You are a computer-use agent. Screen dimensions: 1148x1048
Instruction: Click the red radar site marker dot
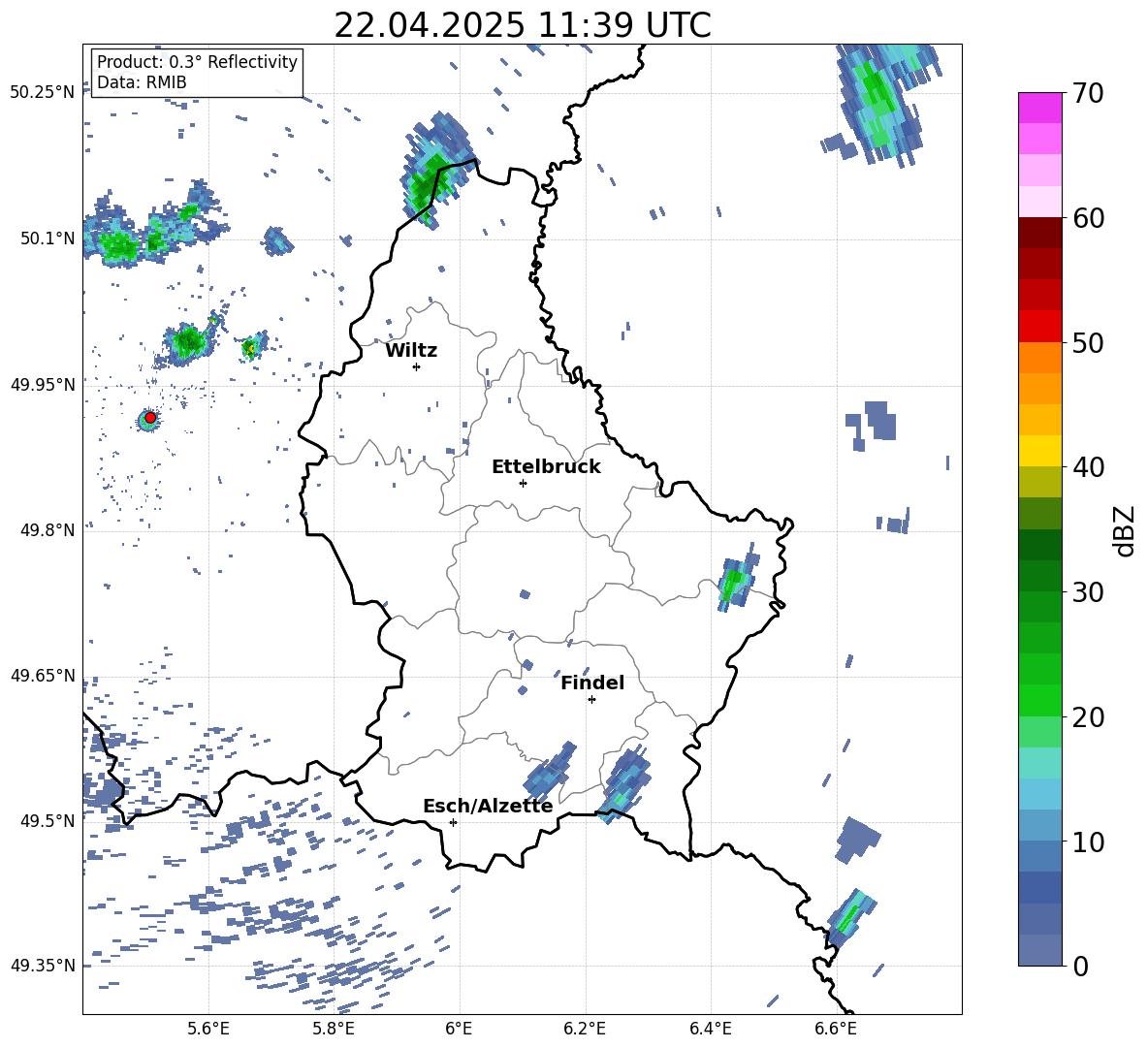[150, 418]
